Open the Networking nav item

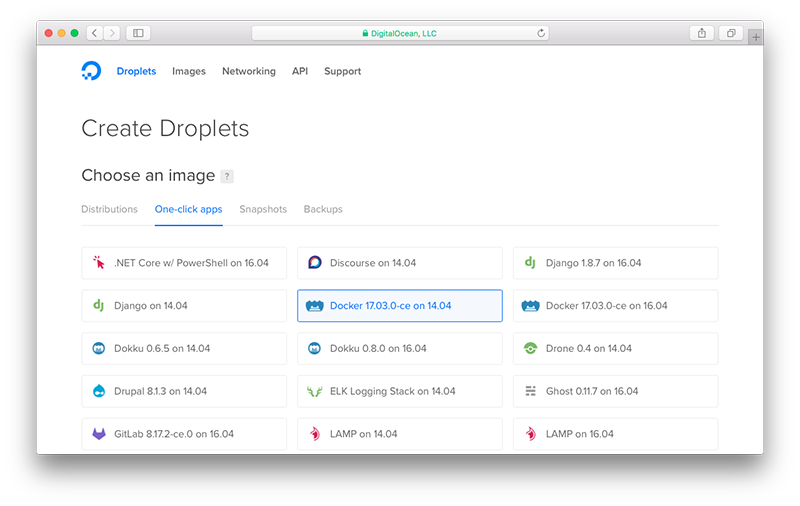248,71
